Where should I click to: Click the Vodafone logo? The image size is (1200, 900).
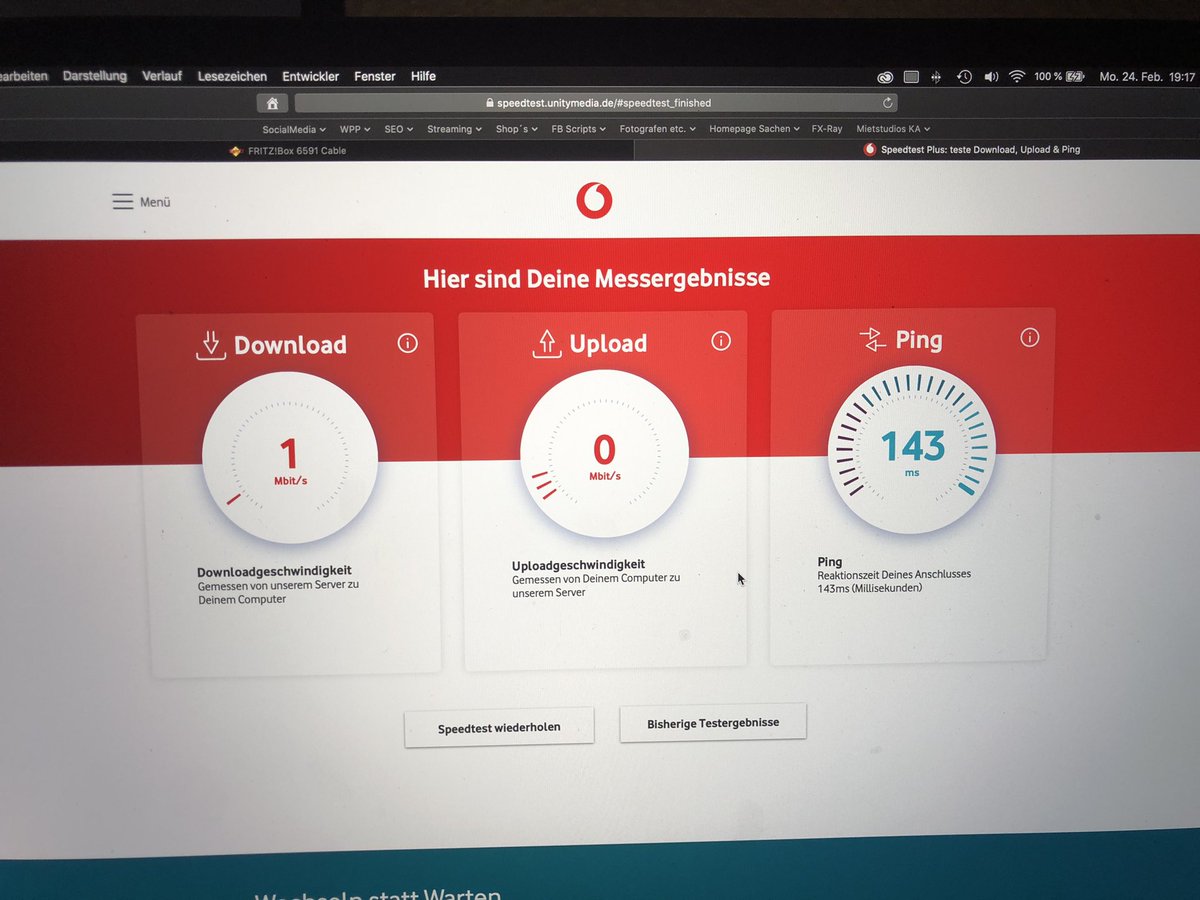pyautogui.click(x=594, y=200)
